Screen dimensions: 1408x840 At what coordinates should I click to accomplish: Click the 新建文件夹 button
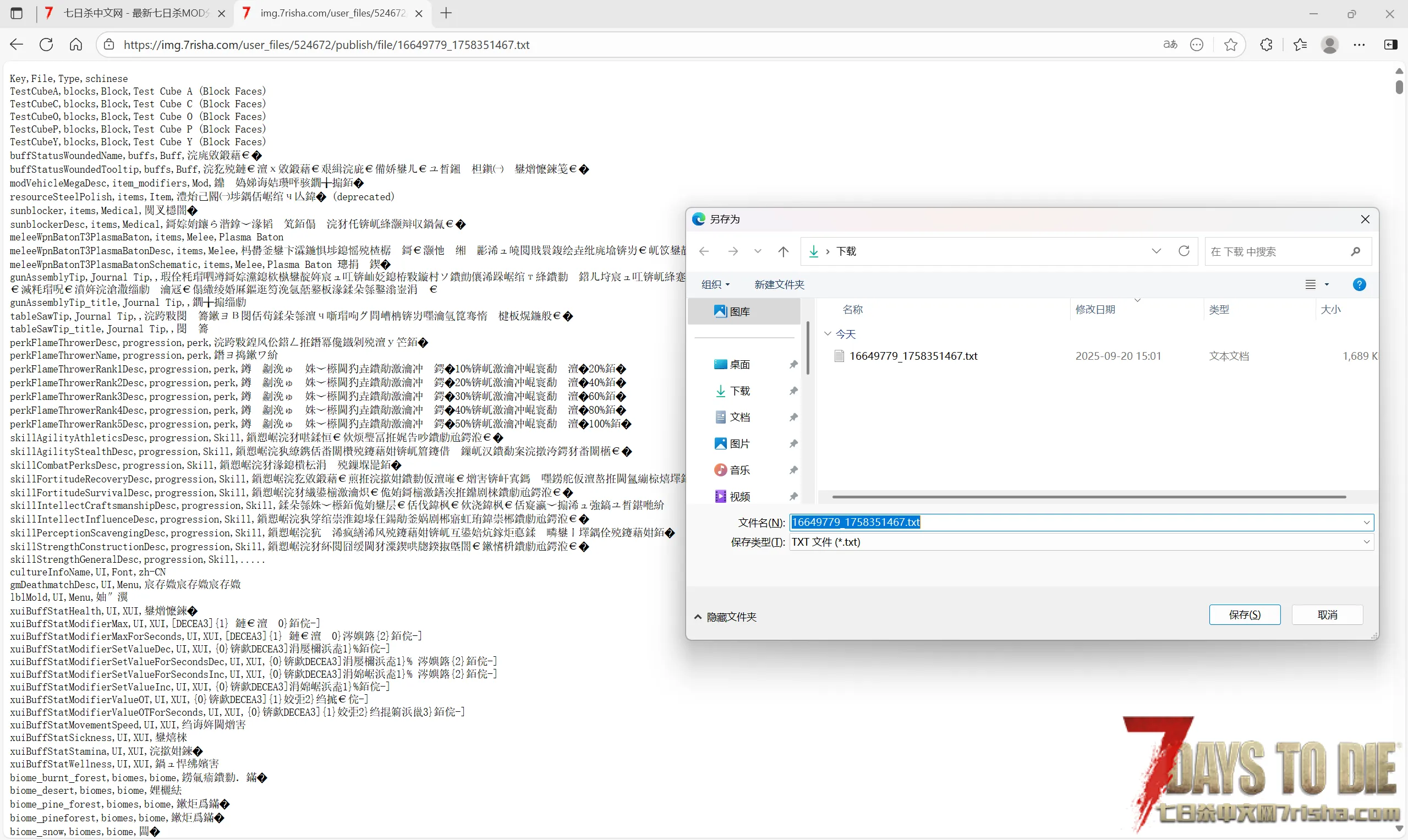pos(779,285)
